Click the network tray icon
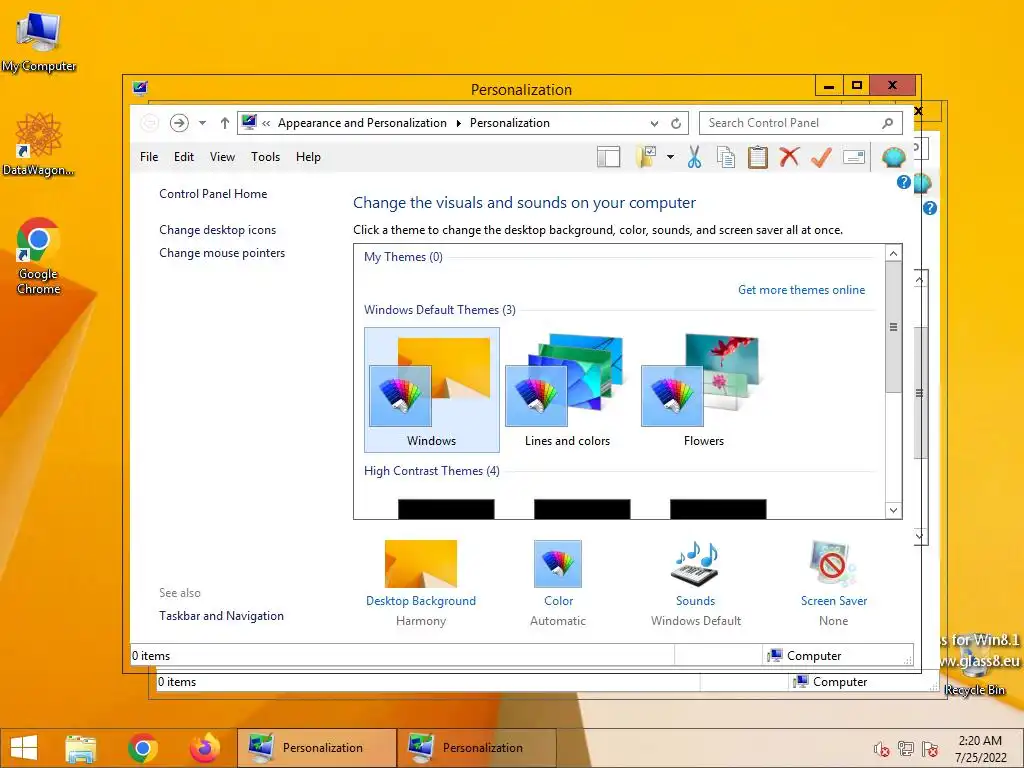Screen dimensions: 1024x768 pos(906,748)
